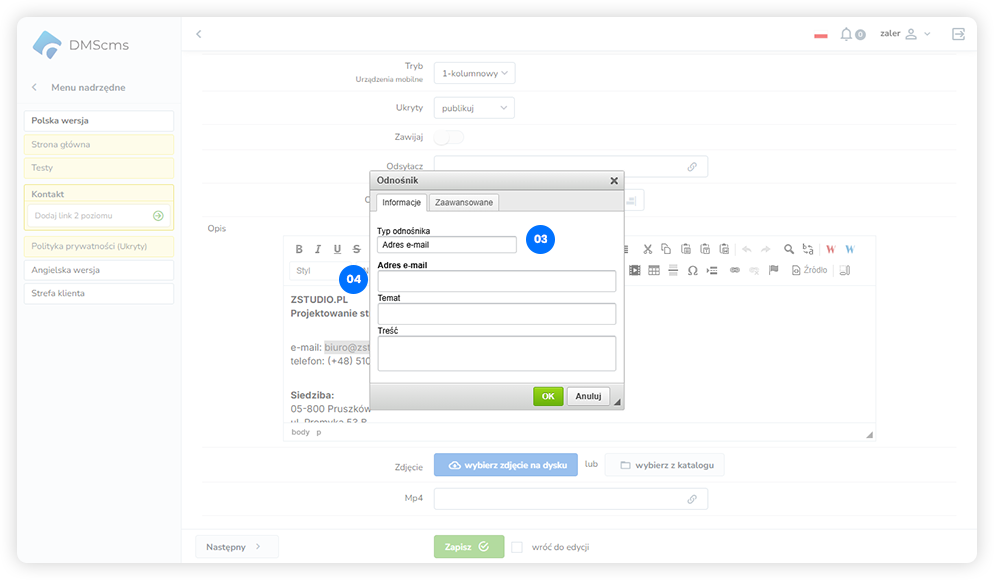Click the paste as plain text icon
Image resolution: width=994 pixels, height=580 pixels.
(705, 249)
